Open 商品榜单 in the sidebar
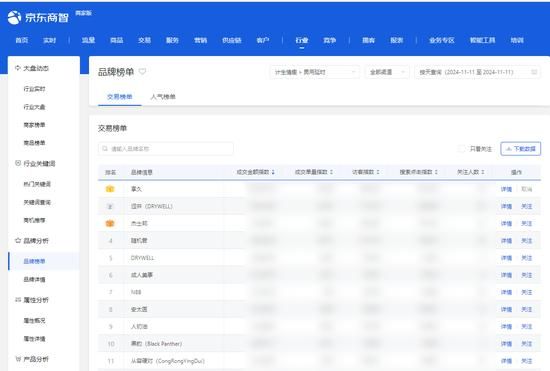The width and height of the screenshot is (550, 371). pos(34,142)
